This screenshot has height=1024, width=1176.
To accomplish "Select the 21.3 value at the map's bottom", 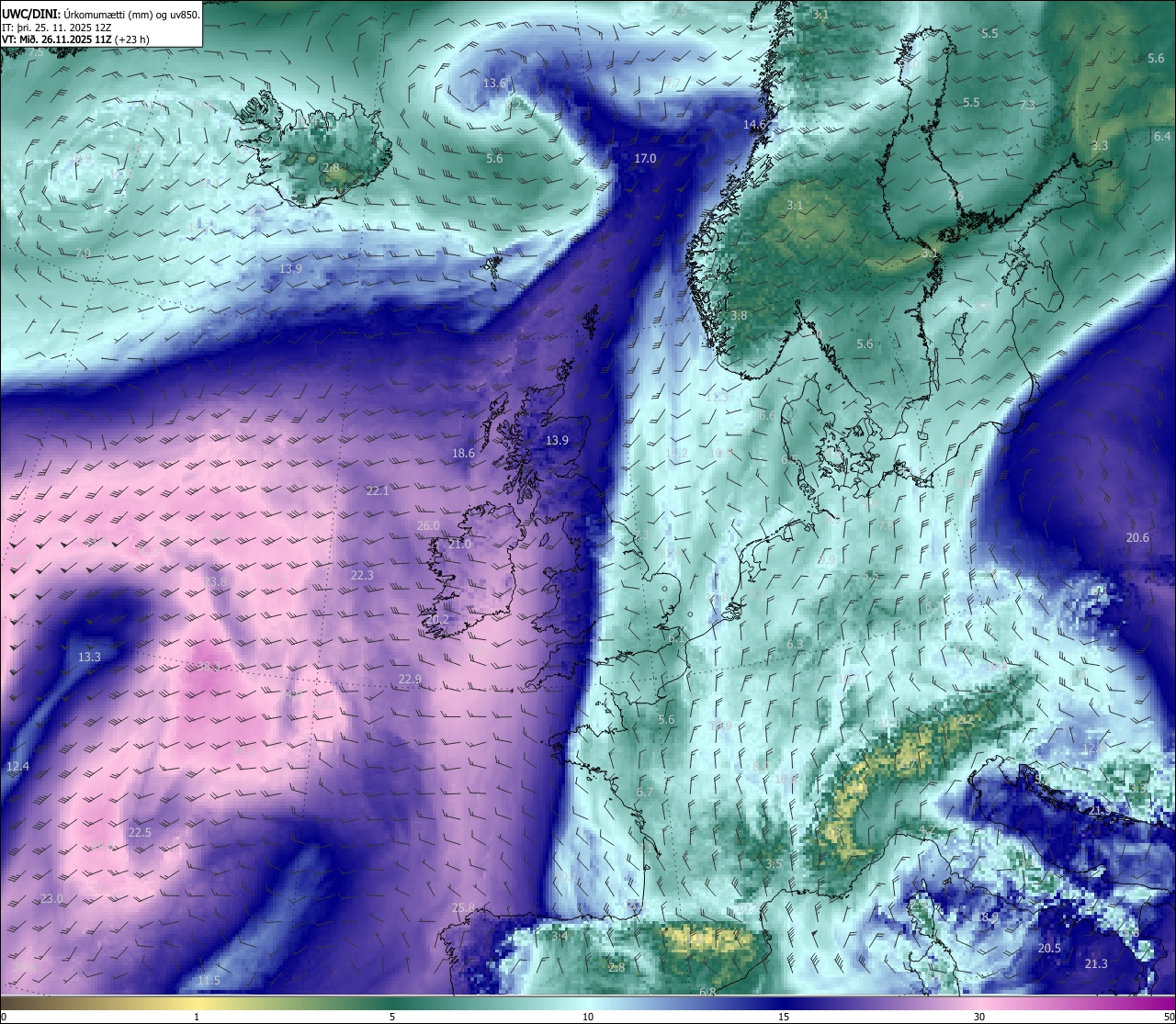I will (x=1096, y=964).
